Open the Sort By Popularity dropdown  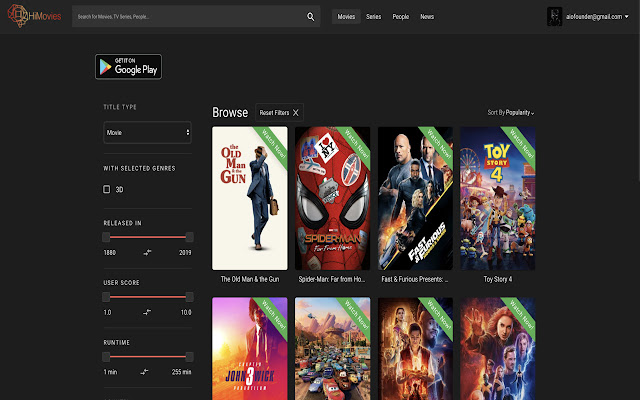pyautogui.click(x=511, y=112)
